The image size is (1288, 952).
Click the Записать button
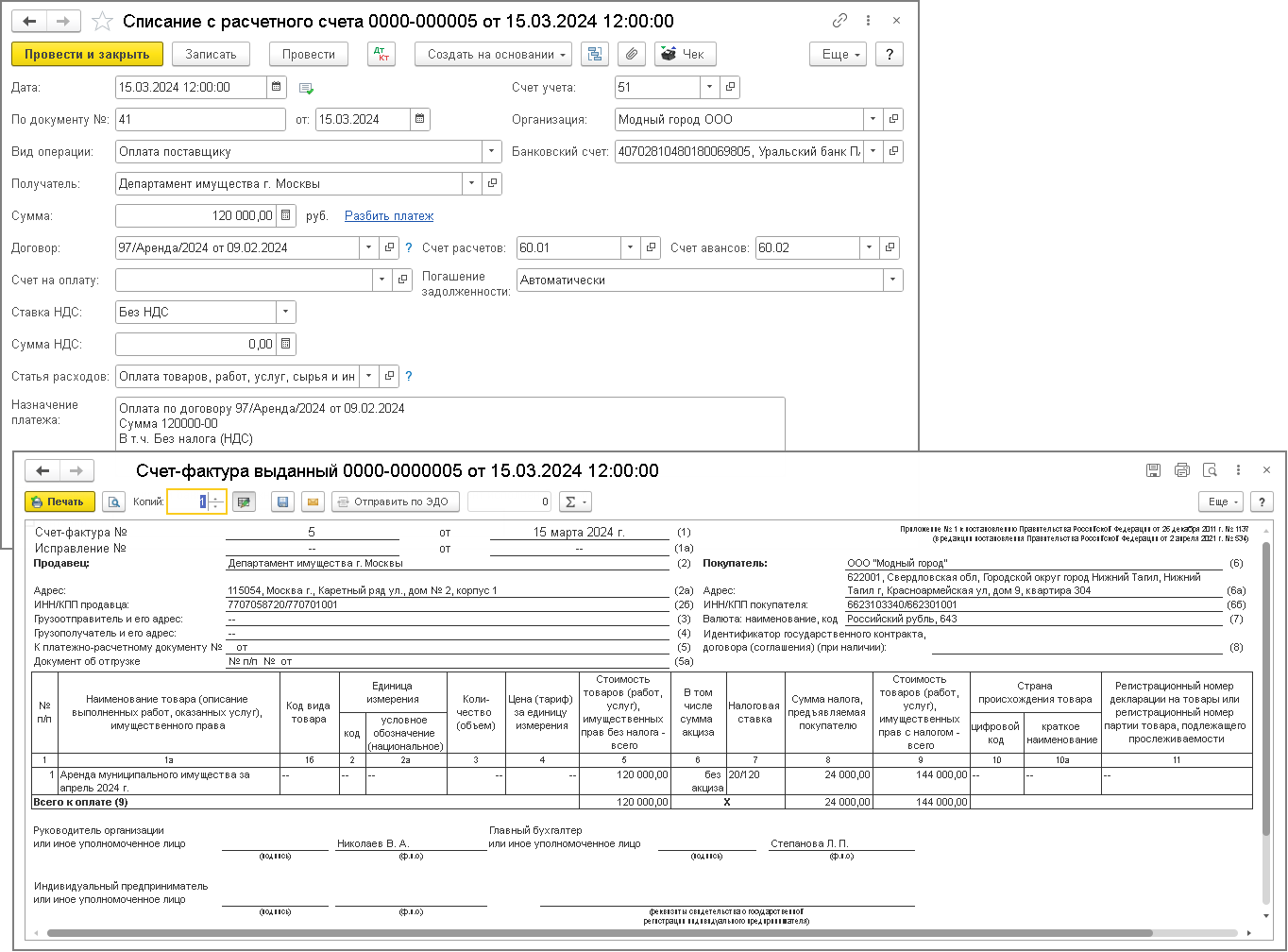point(211,55)
